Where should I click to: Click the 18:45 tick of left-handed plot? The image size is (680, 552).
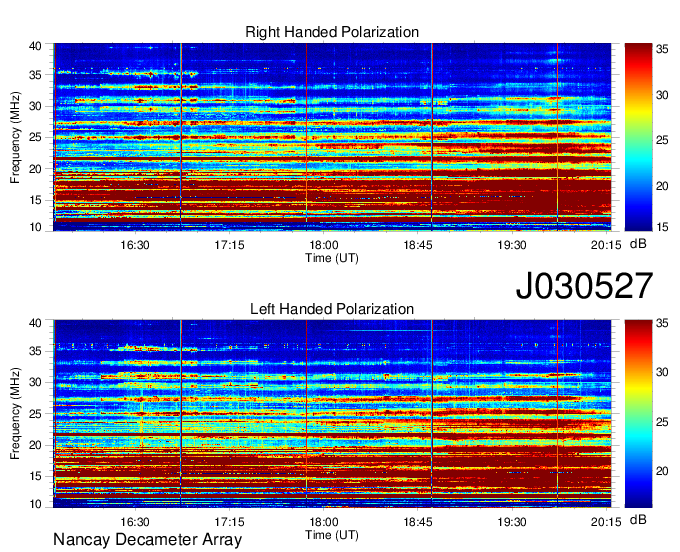tap(418, 522)
